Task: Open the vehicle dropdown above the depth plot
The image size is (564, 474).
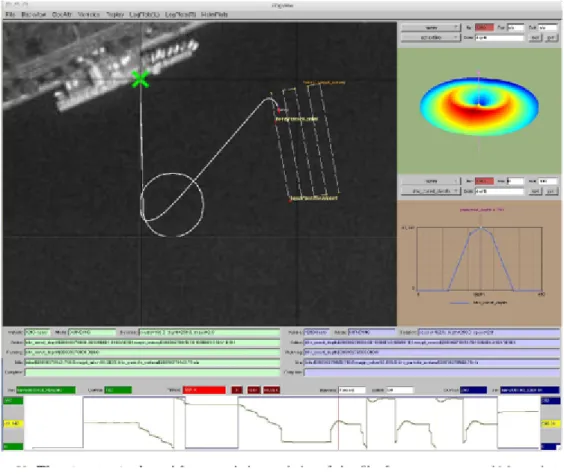Action: coord(431,181)
